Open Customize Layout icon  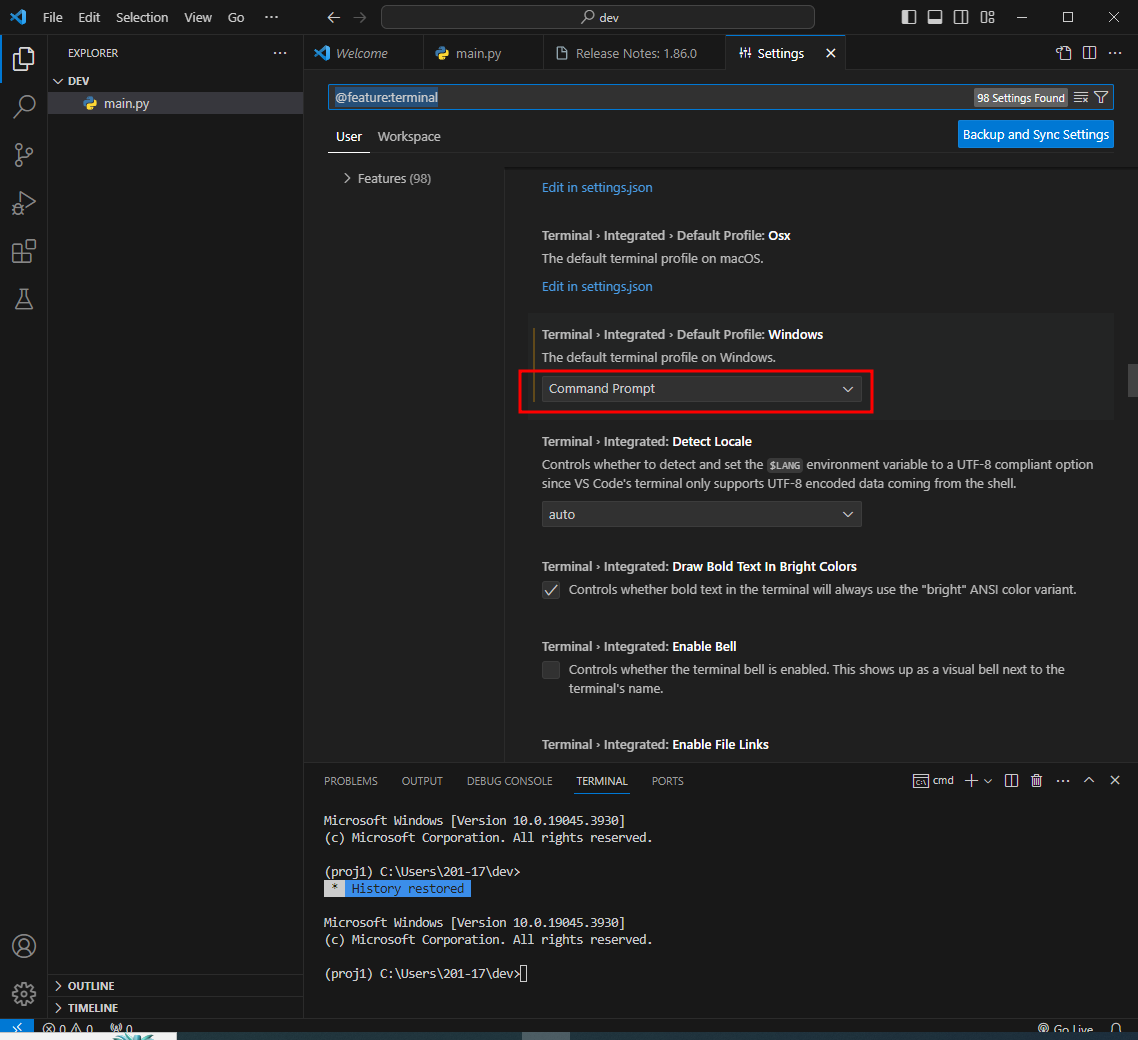pyautogui.click(x=988, y=17)
